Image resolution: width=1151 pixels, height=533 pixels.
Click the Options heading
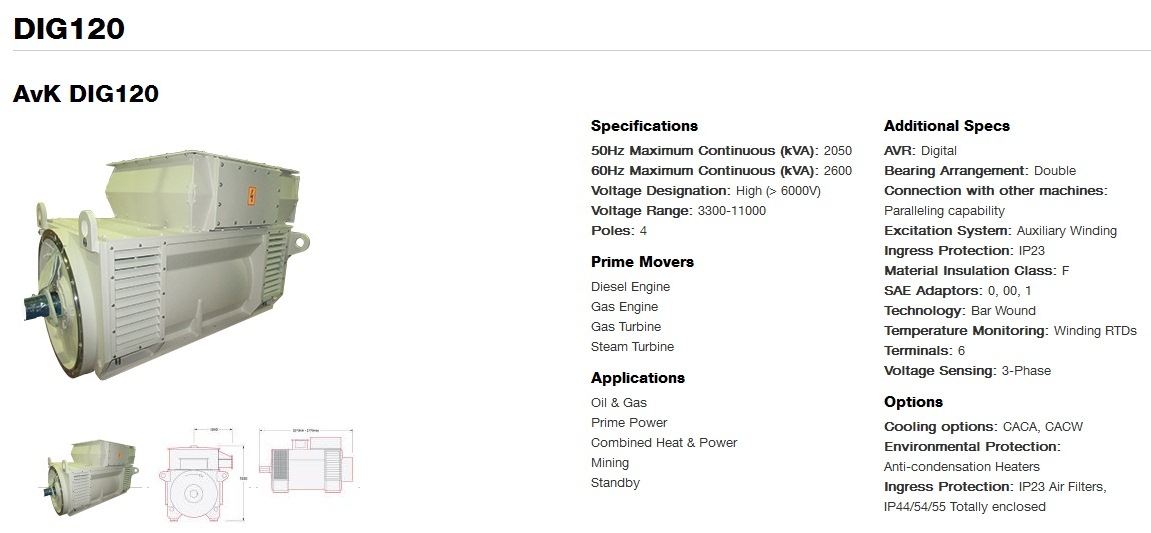coord(913,402)
